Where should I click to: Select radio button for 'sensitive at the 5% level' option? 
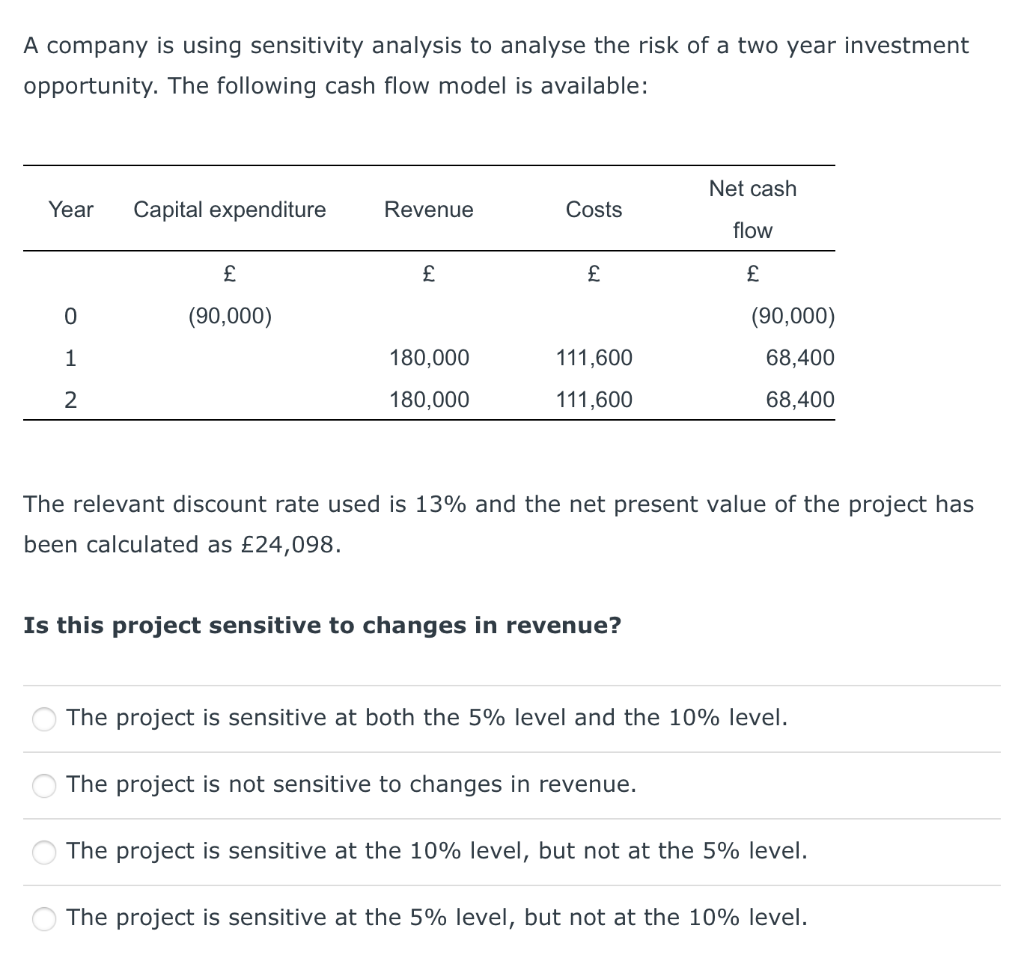click(44, 919)
